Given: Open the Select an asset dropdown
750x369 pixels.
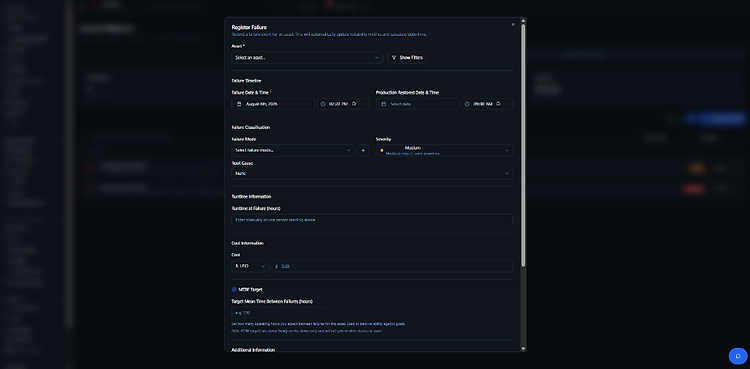Looking at the screenshot, I should [x=307, y=57].
